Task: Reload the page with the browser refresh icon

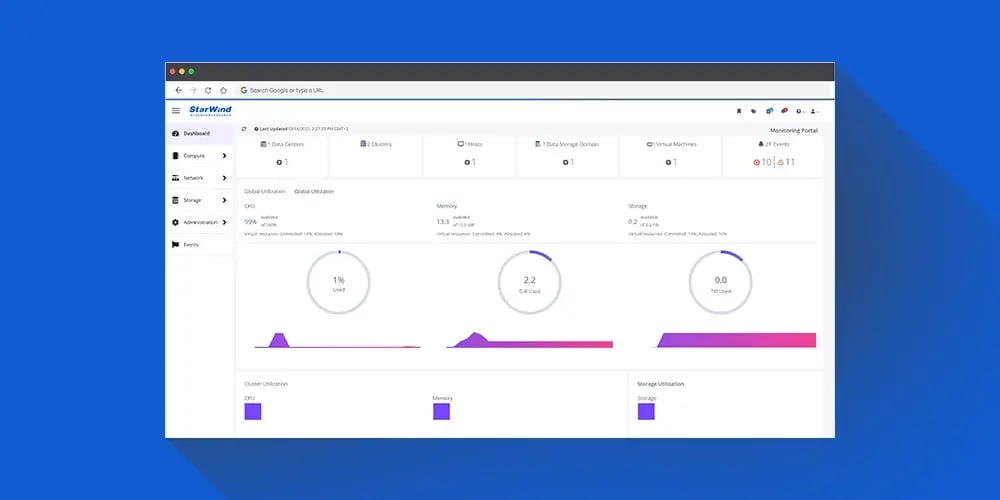Action: coord(208,91)
